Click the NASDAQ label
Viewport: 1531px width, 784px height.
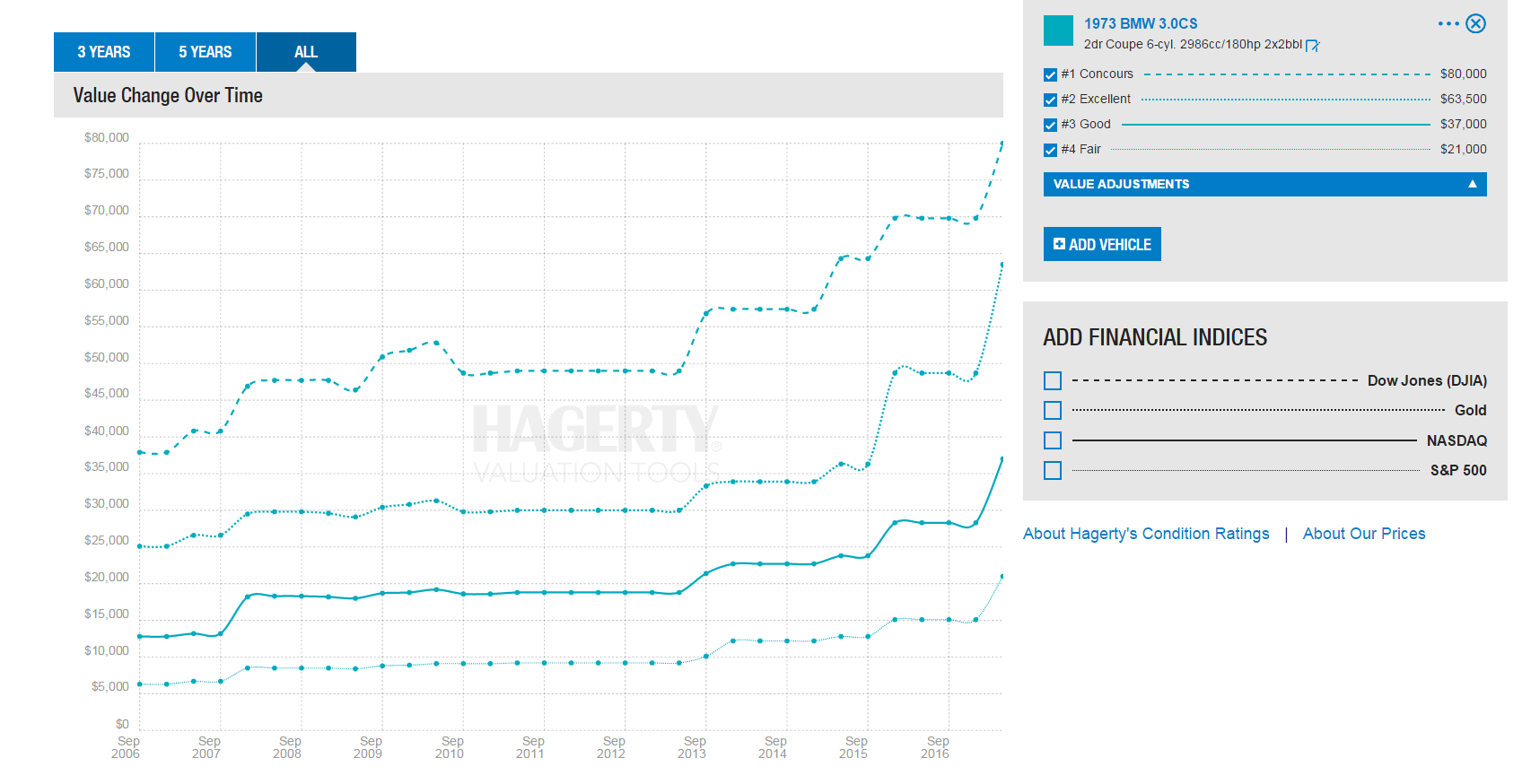1457,440
